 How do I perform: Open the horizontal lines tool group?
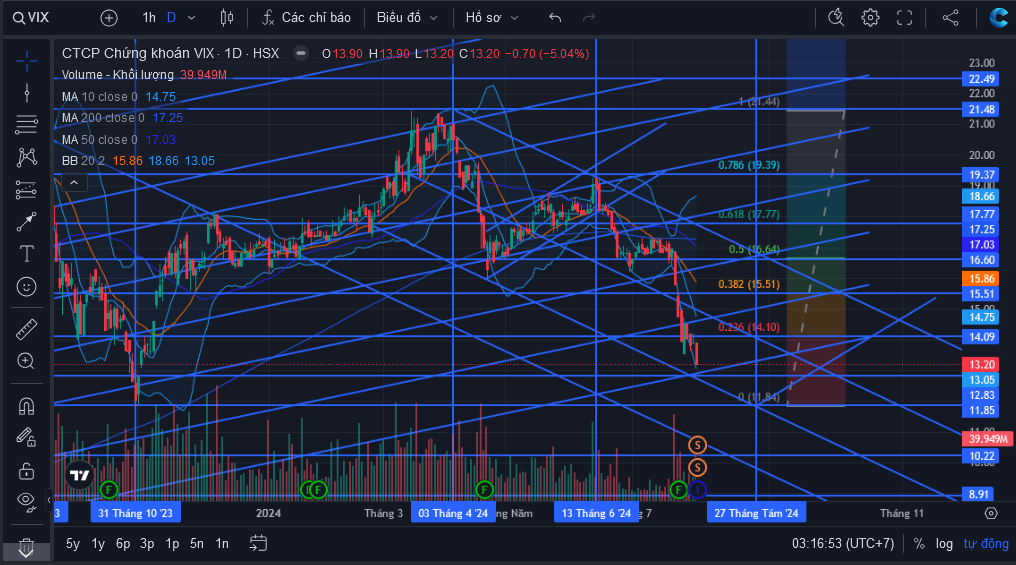click(27, 124)
